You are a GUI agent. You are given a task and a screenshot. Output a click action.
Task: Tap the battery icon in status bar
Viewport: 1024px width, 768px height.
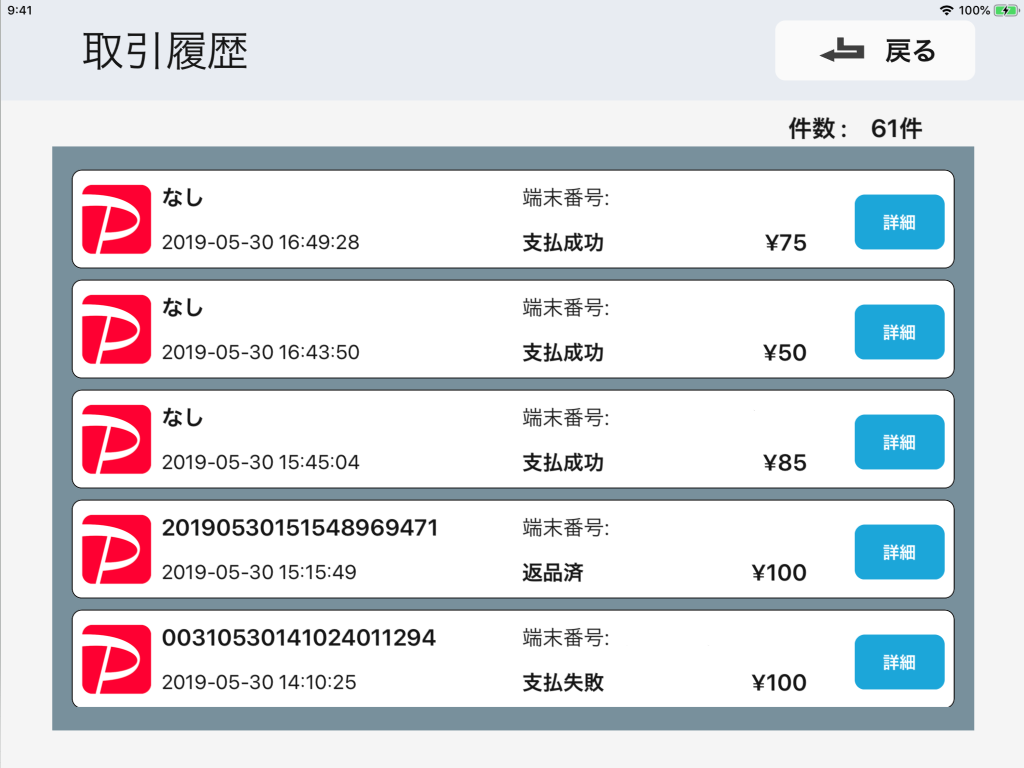(1005, 10)
